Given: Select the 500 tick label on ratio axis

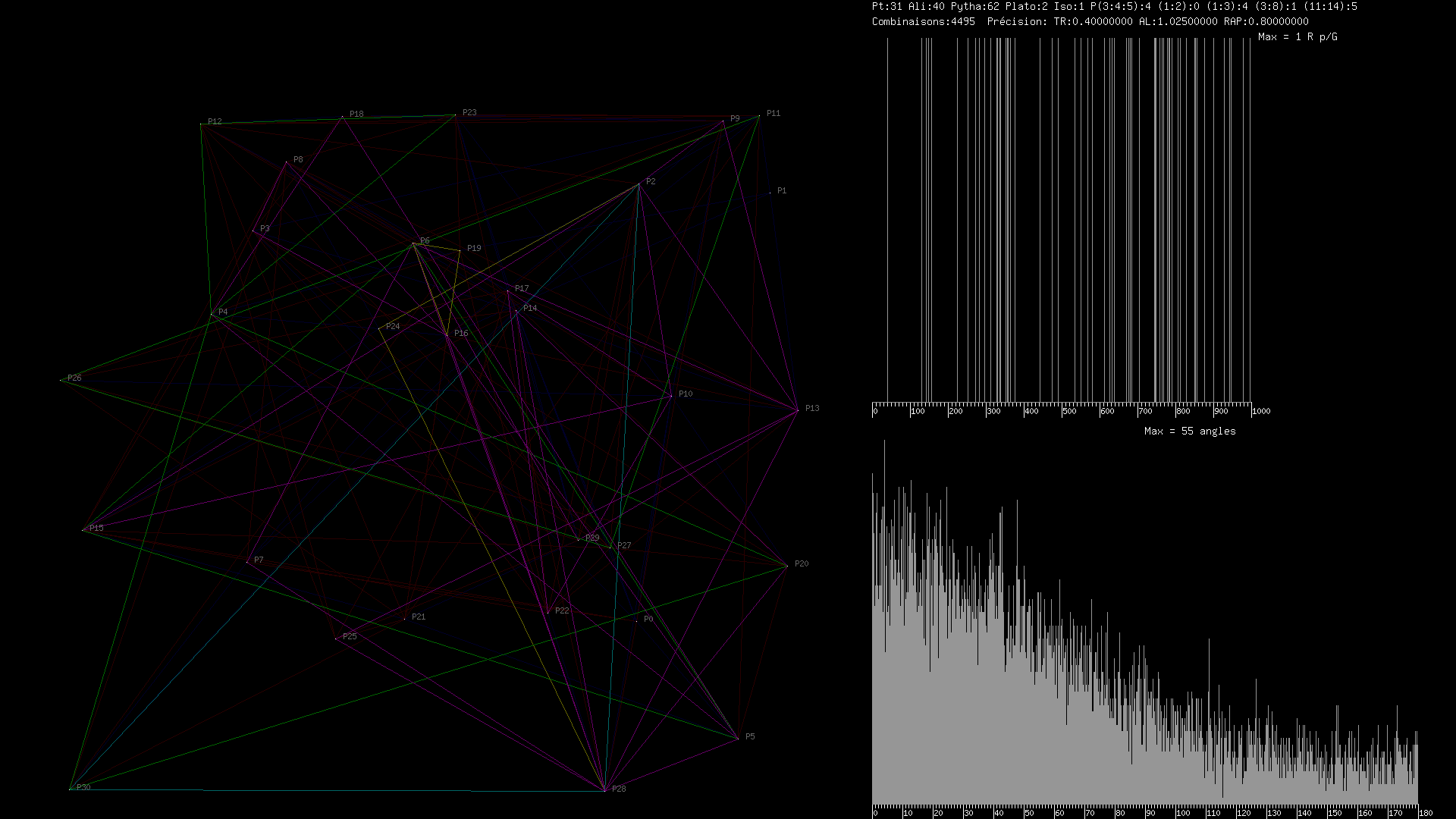Looking at the screenshot, I should pos(1070,411).
